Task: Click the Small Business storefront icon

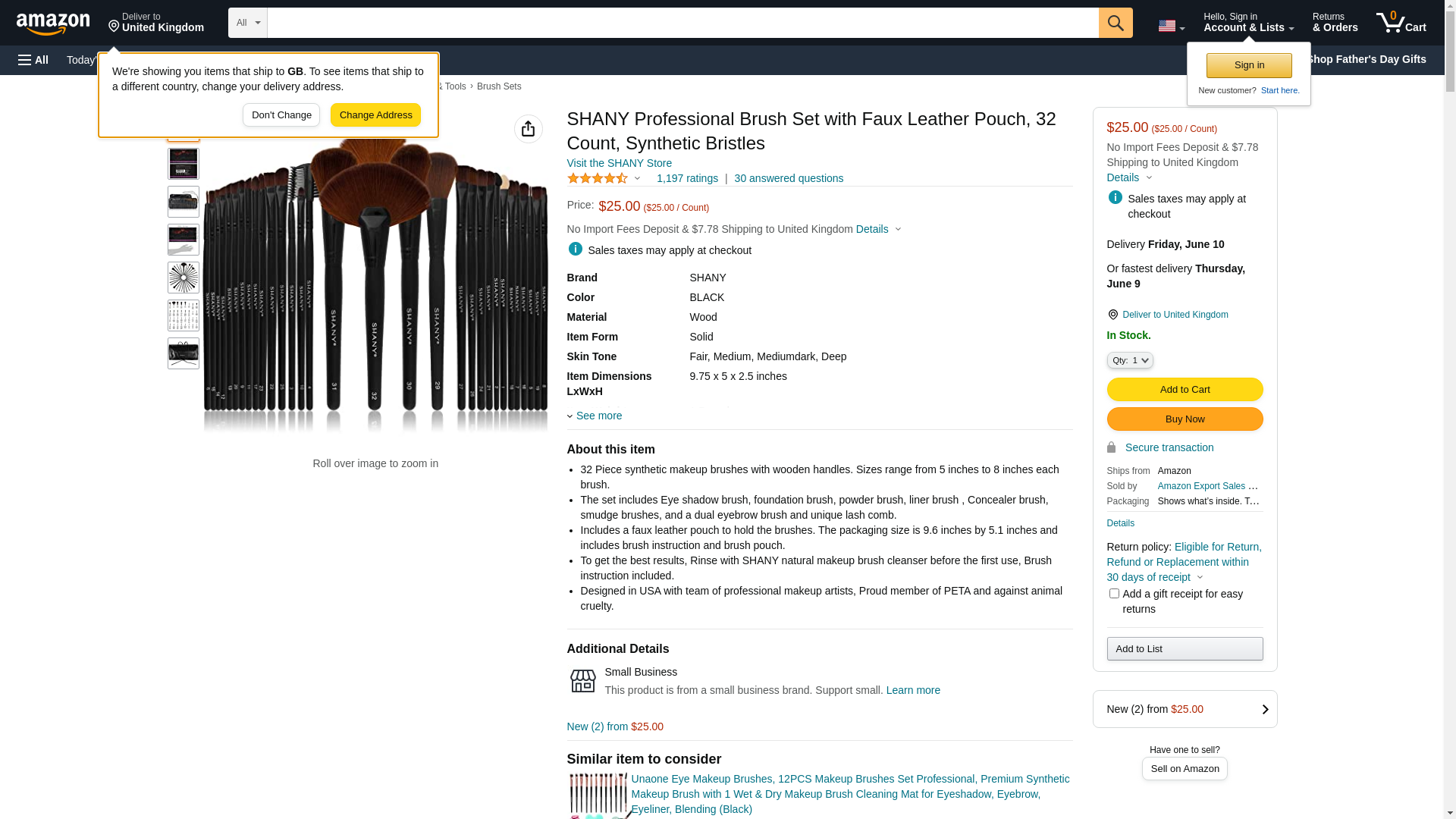Action: pos(582,681)
